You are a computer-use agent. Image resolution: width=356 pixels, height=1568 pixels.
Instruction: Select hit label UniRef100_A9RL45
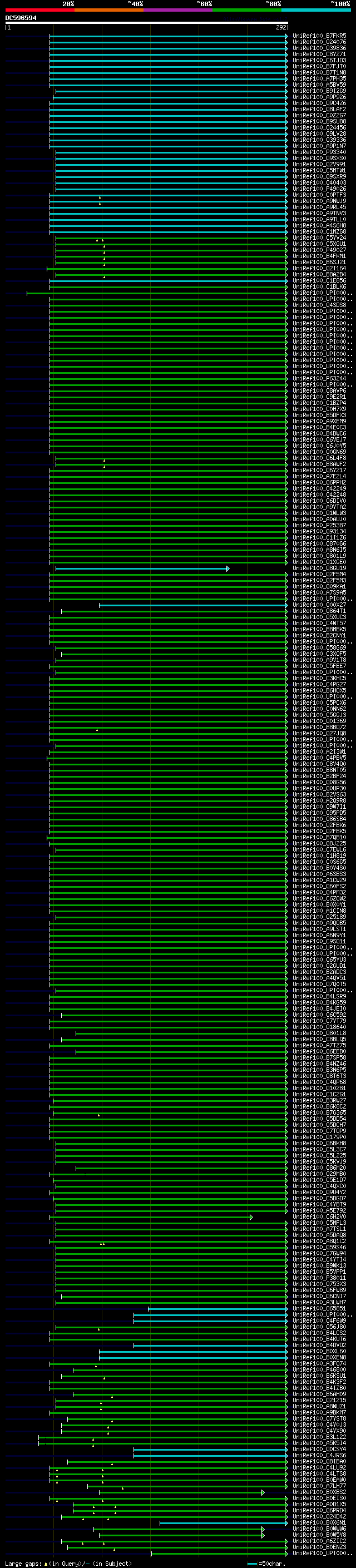click(319, 207)
